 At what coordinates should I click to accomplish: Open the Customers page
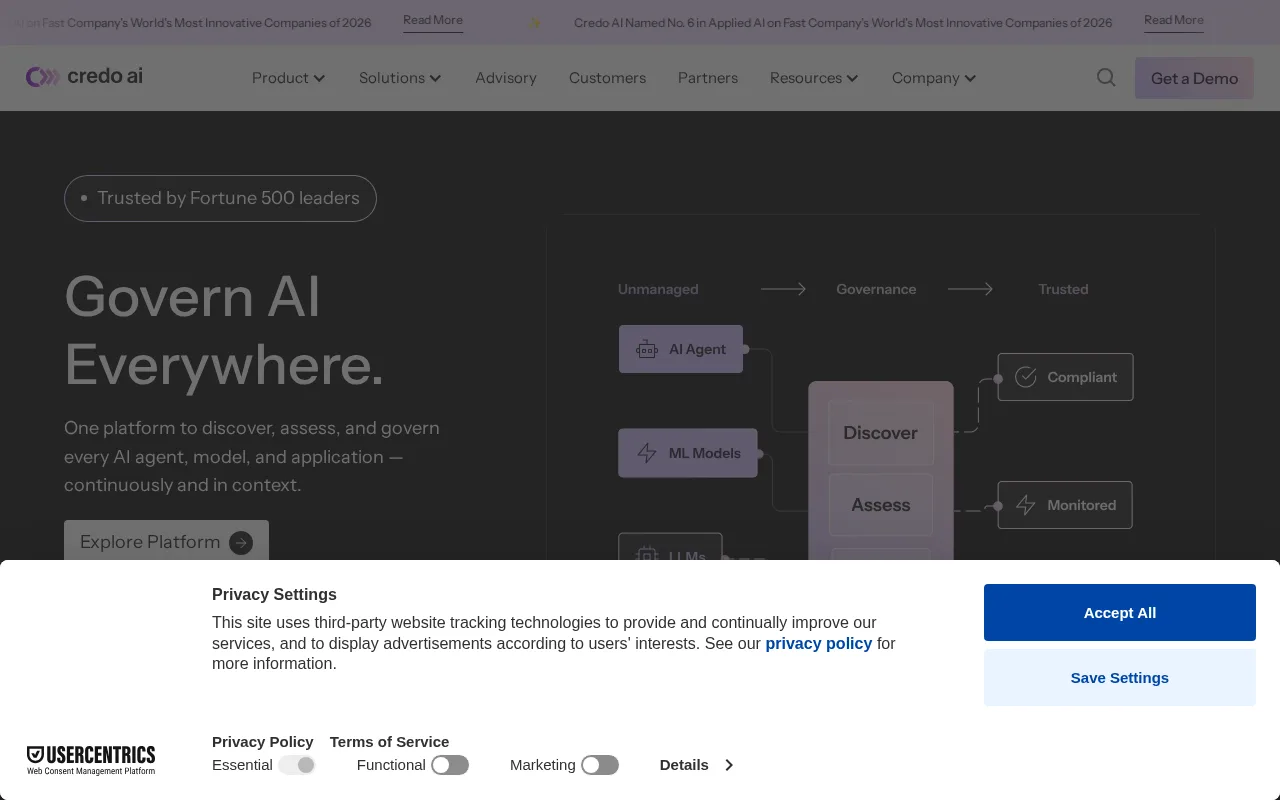pyautogui.click(x=607, y=77)
